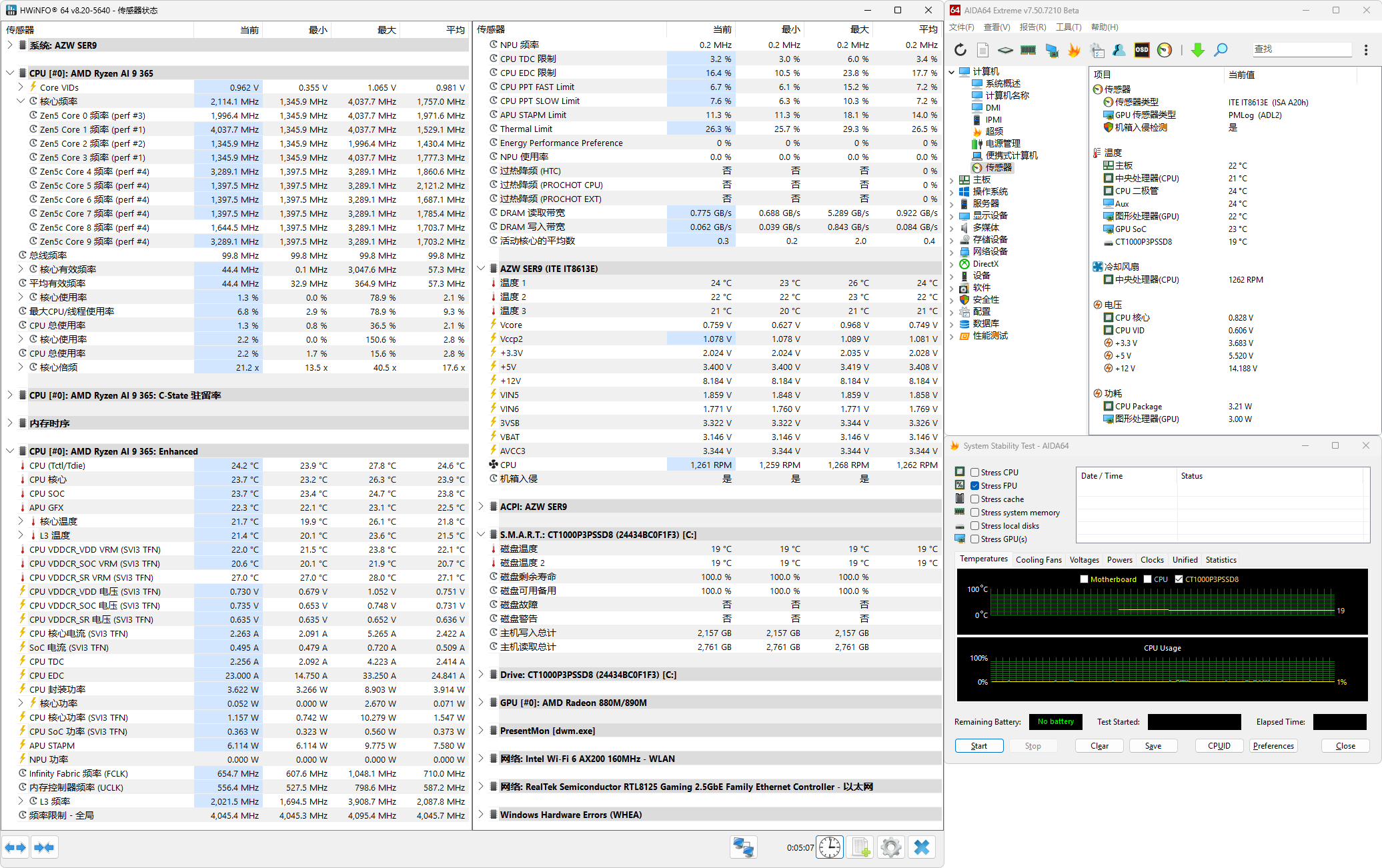
Task: Click inside the CPU Usage graph area
Action: pyautogui.click(x=1162, y=670)
